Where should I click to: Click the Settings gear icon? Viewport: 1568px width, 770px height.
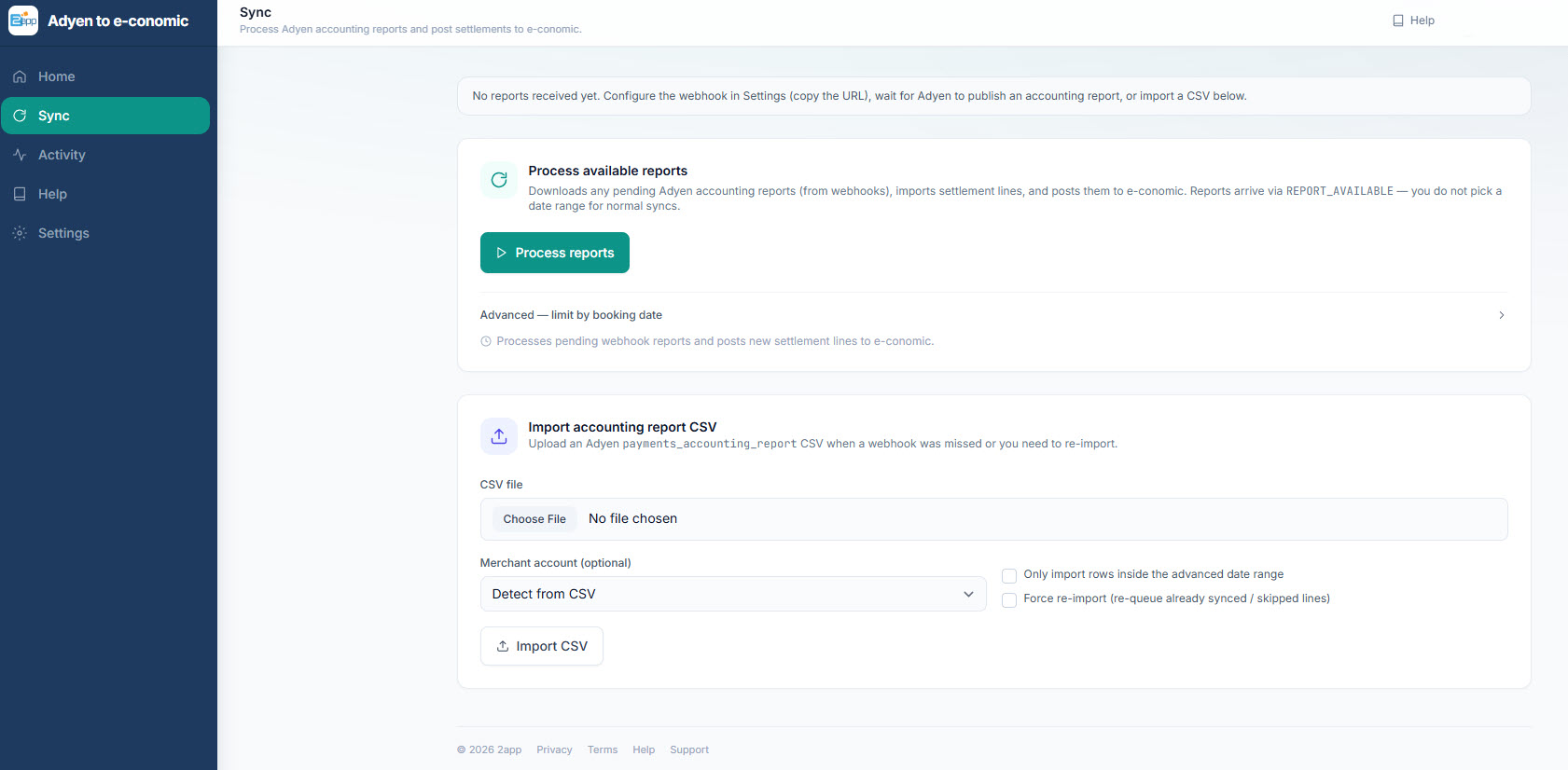coord(20,233)
